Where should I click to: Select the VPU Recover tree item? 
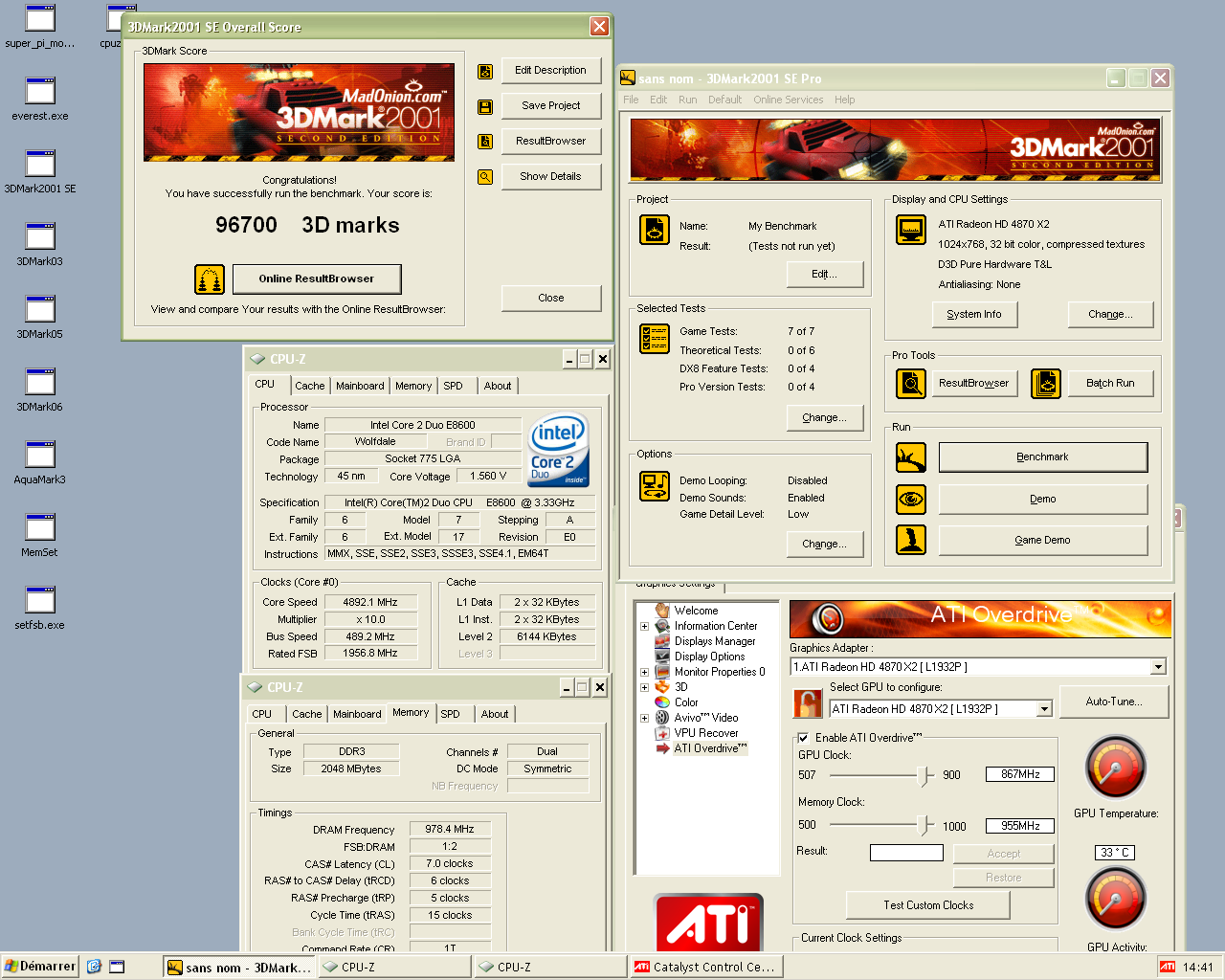click(705, 733)
